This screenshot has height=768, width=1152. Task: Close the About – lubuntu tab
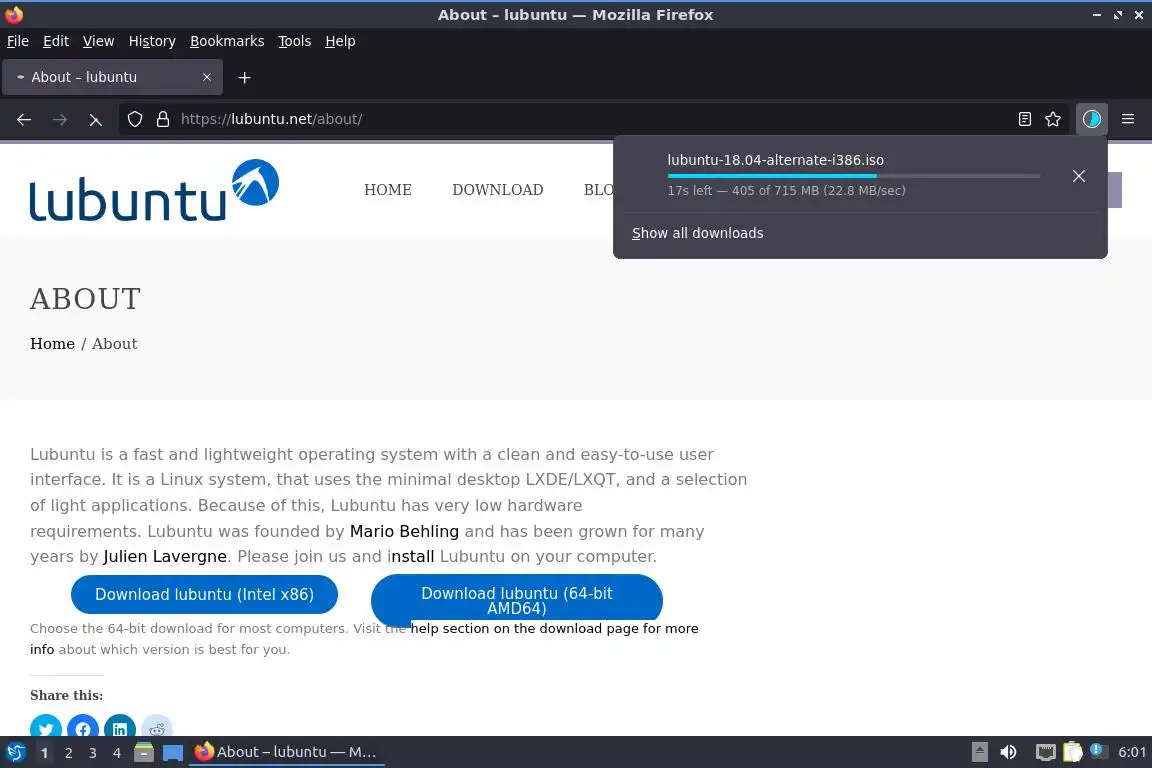(x=207, y=77)
